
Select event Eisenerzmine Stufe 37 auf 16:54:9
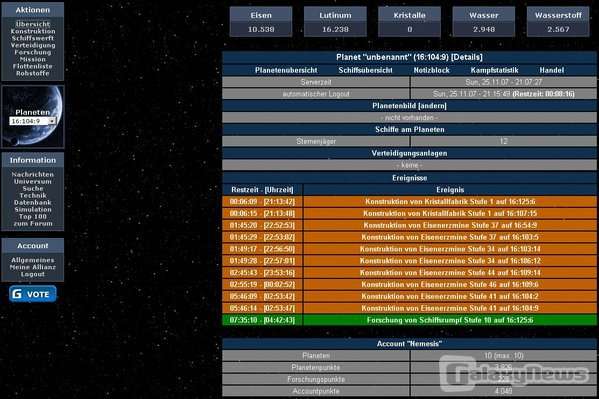[x=450, y=225]
